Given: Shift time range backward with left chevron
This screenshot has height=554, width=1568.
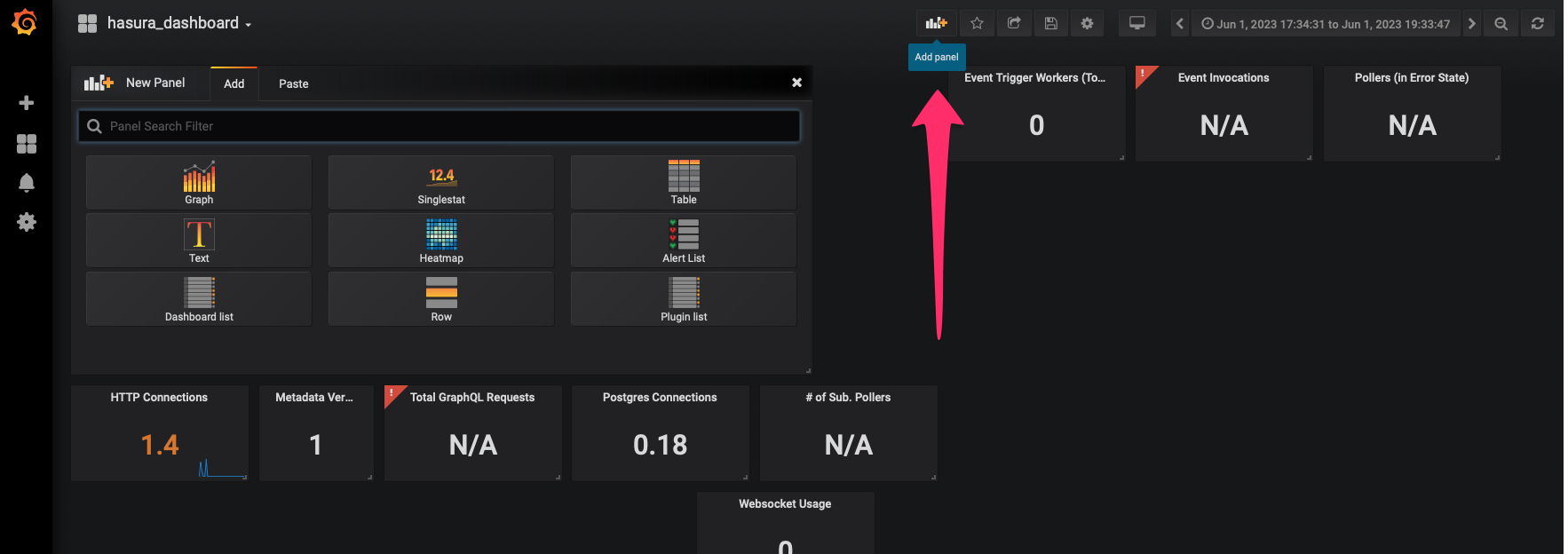Looking at the screenshot, I should click(x=1179, y=24).
